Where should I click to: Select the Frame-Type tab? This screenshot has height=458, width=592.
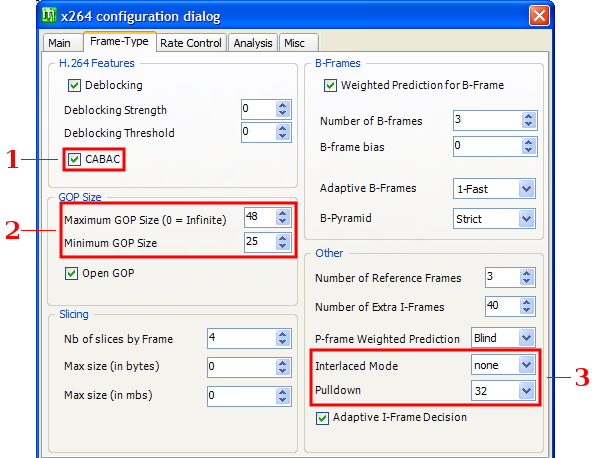pos(119,41)
